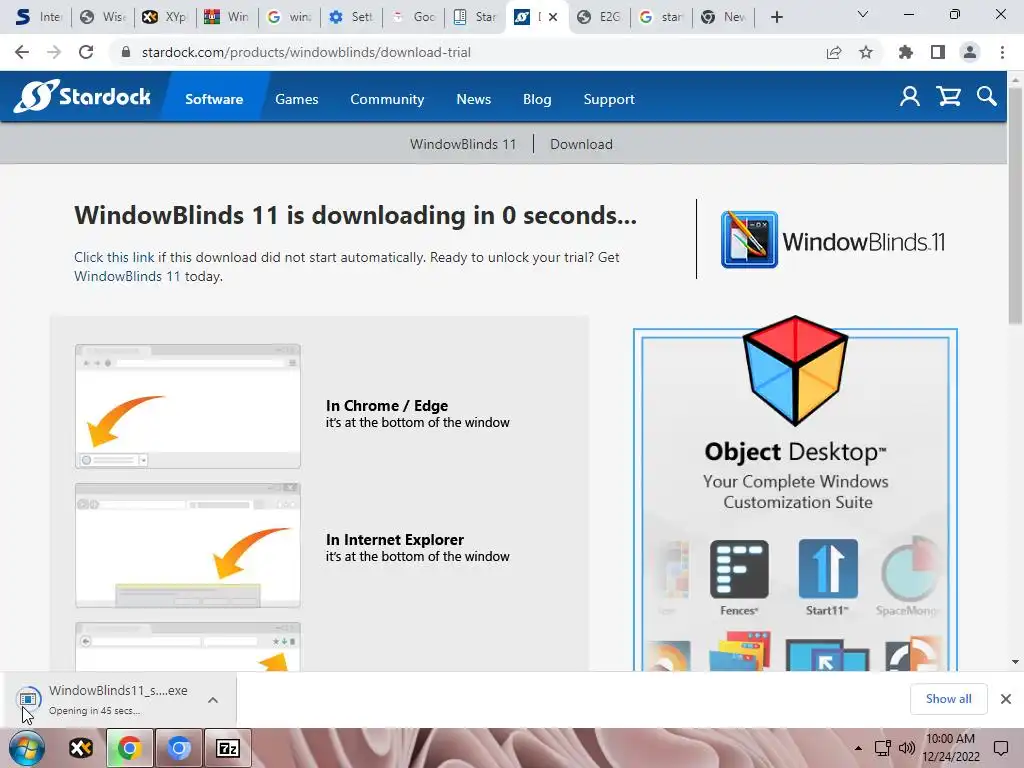The width and height of the screenshot is (1024, 768).
Task: Open the News menu item
Action: [x=473, y=99]
